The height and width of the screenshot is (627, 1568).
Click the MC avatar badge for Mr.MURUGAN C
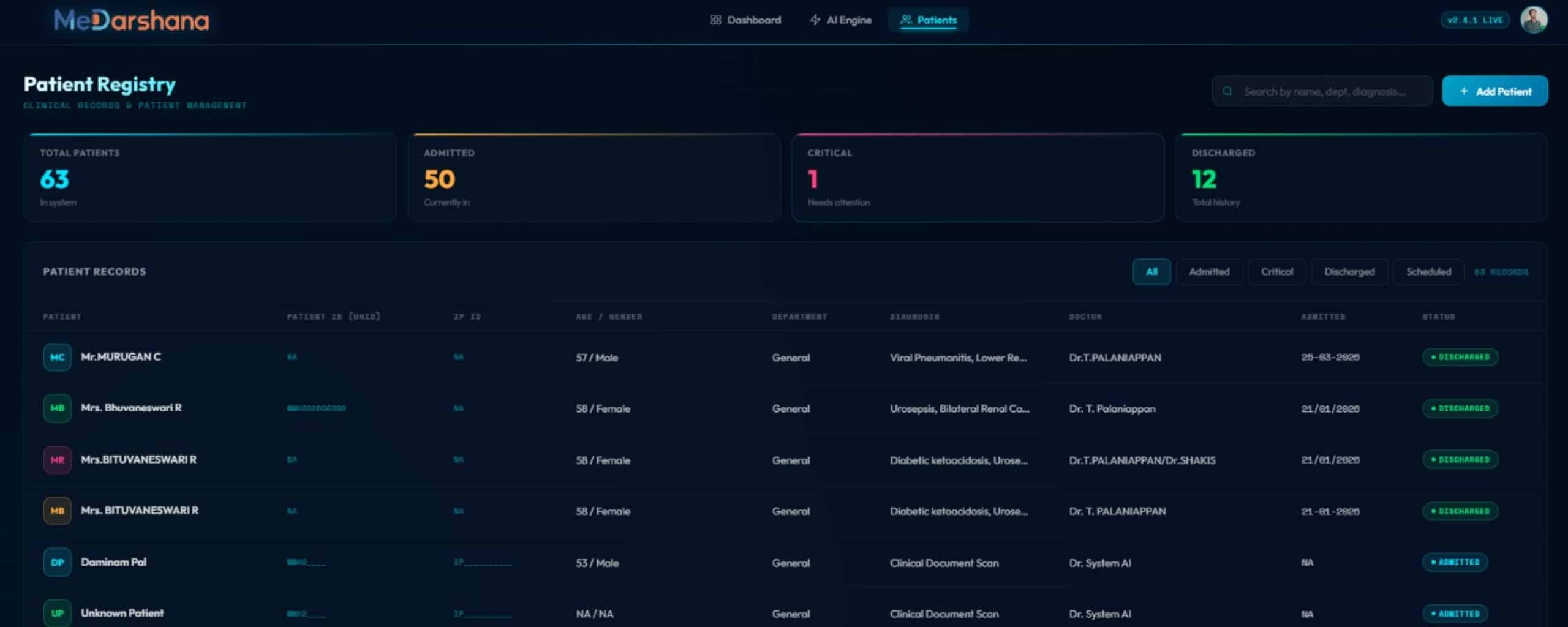[57, 357]
